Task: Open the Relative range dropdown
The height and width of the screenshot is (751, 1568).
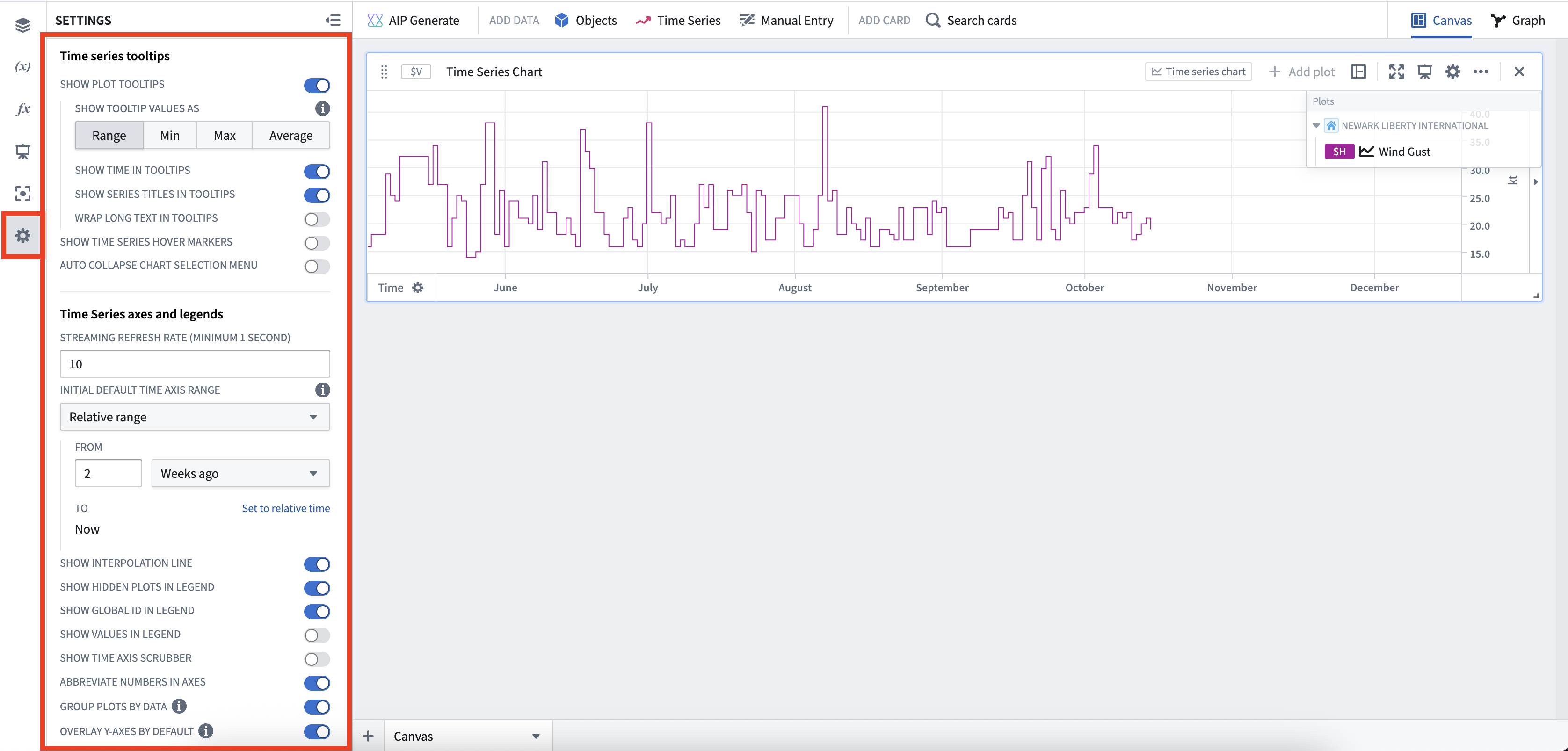Action: pos(194,417)
